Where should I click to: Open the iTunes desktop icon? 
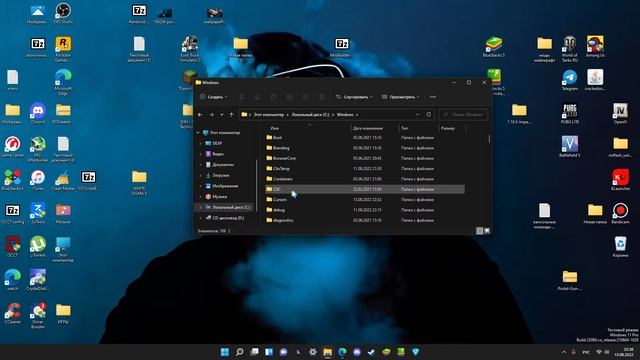38,180
